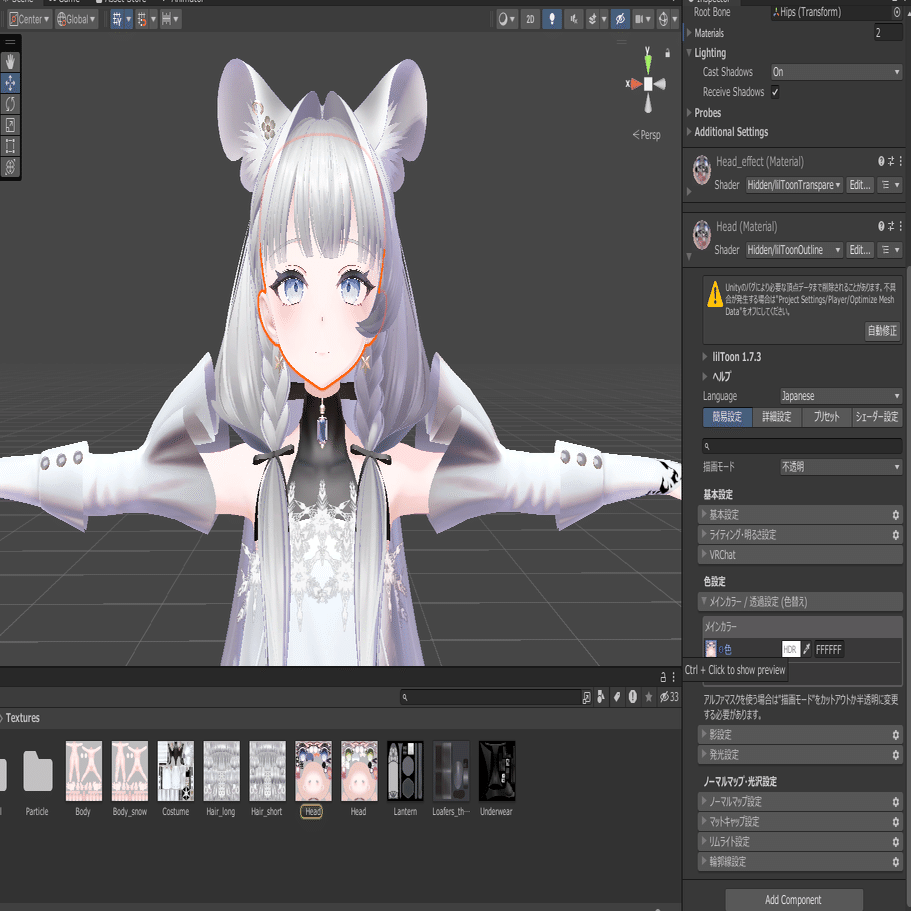Image resolution: width=911 pixels, height=911 pixels.
Task: Click gear icon on 輪郭線設定 row
Action: pos(895,862)
